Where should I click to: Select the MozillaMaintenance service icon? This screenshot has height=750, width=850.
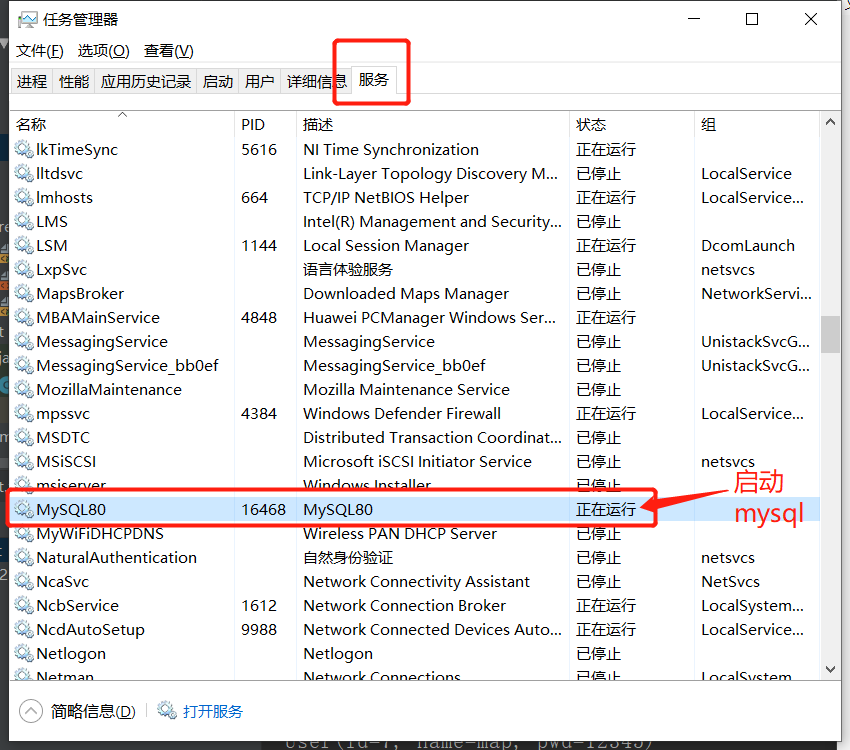tap(23, 389)
